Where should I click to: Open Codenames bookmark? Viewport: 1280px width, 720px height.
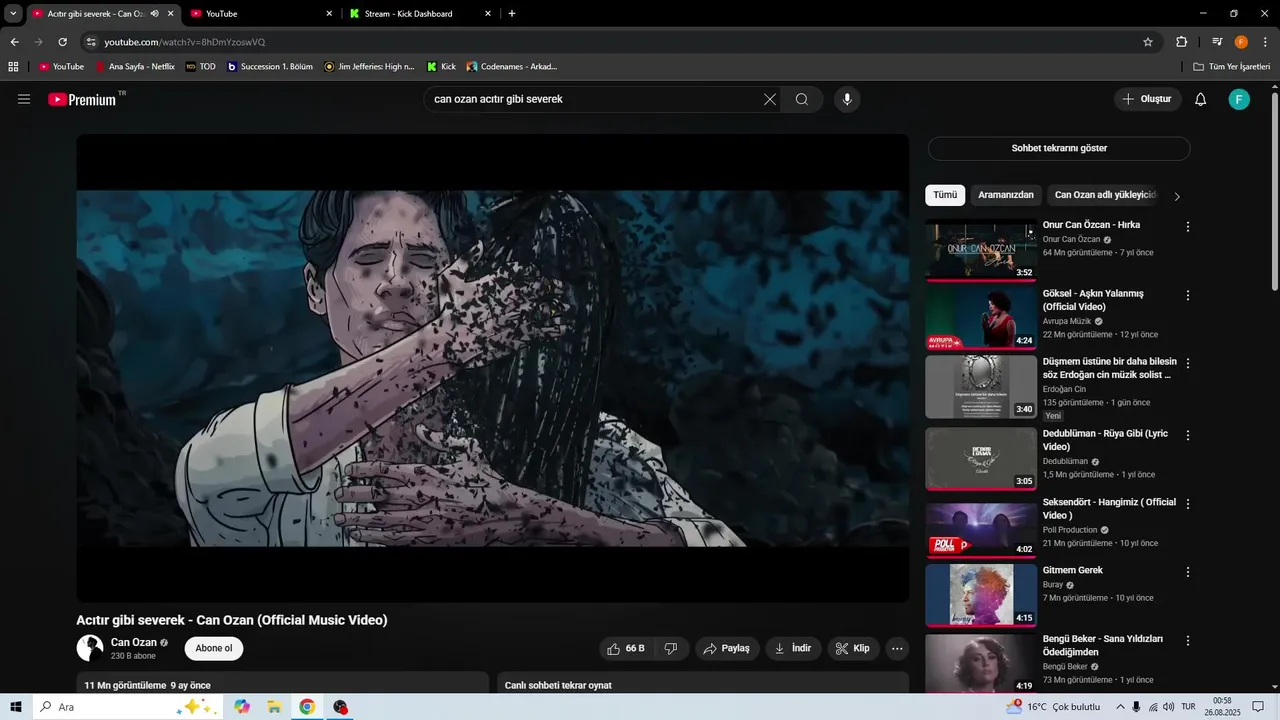pyautogui.click(x=512, y=67)
